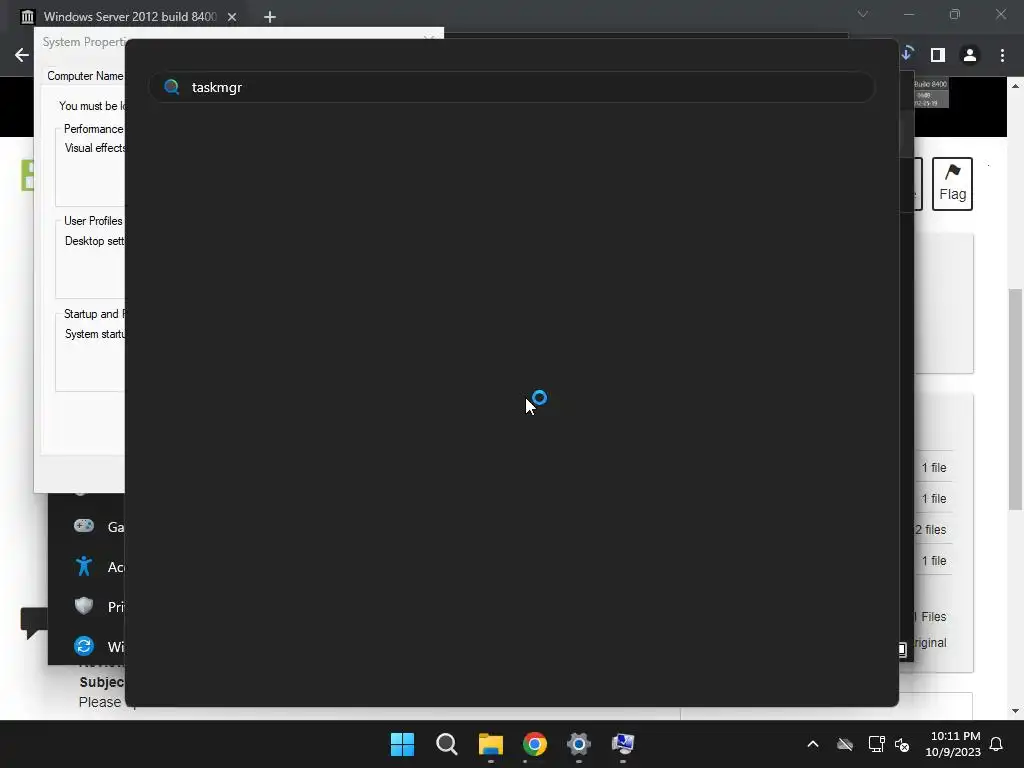Open the clock showing 10:11 PM
Viewport: 1024px width, 768px height.
953,744
